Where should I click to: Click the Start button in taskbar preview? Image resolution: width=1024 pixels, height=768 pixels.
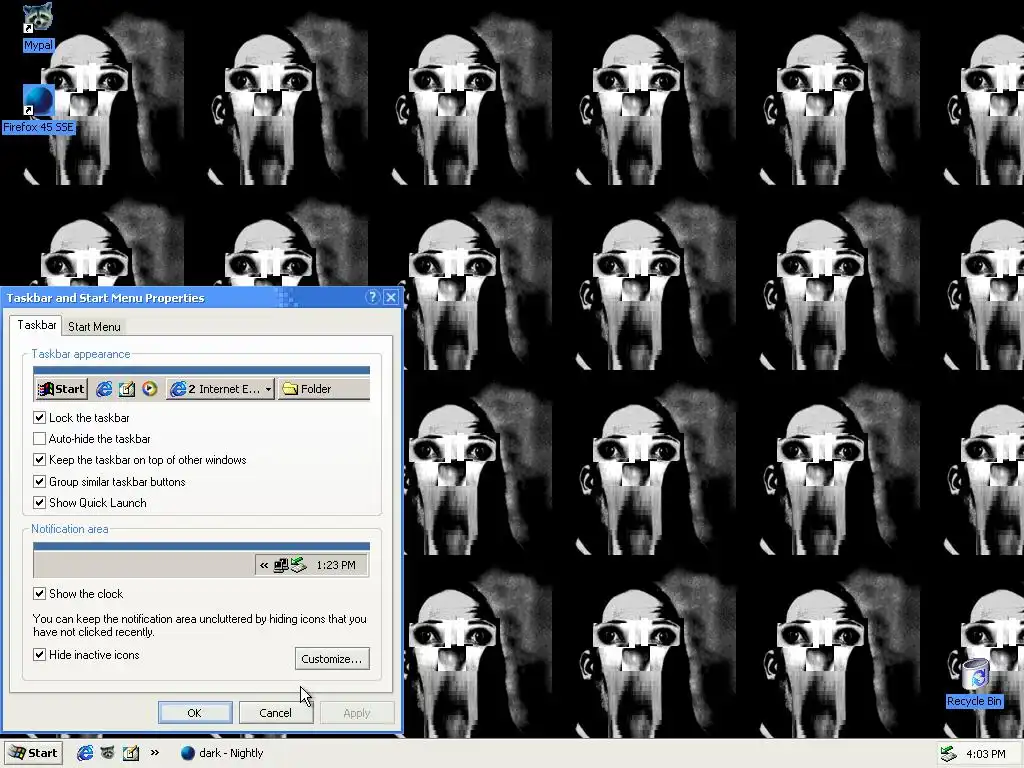(x=61, y=389)
